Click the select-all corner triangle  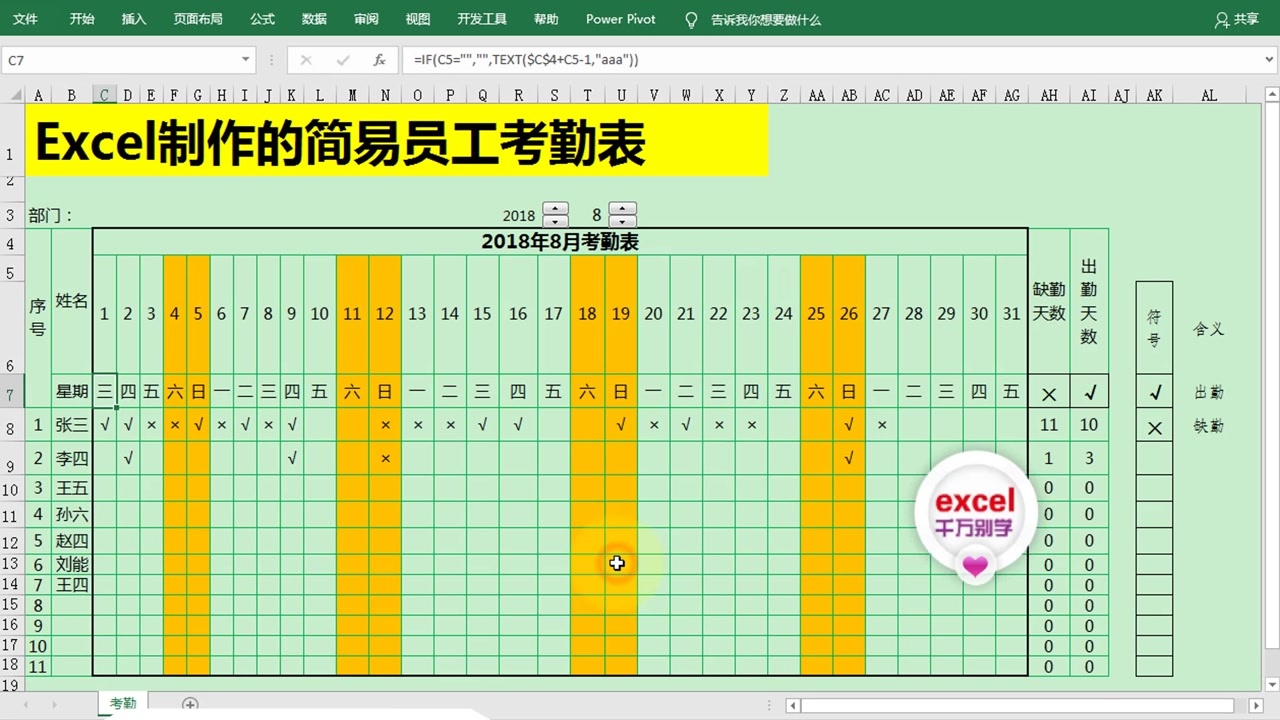(x=12, y=95)
